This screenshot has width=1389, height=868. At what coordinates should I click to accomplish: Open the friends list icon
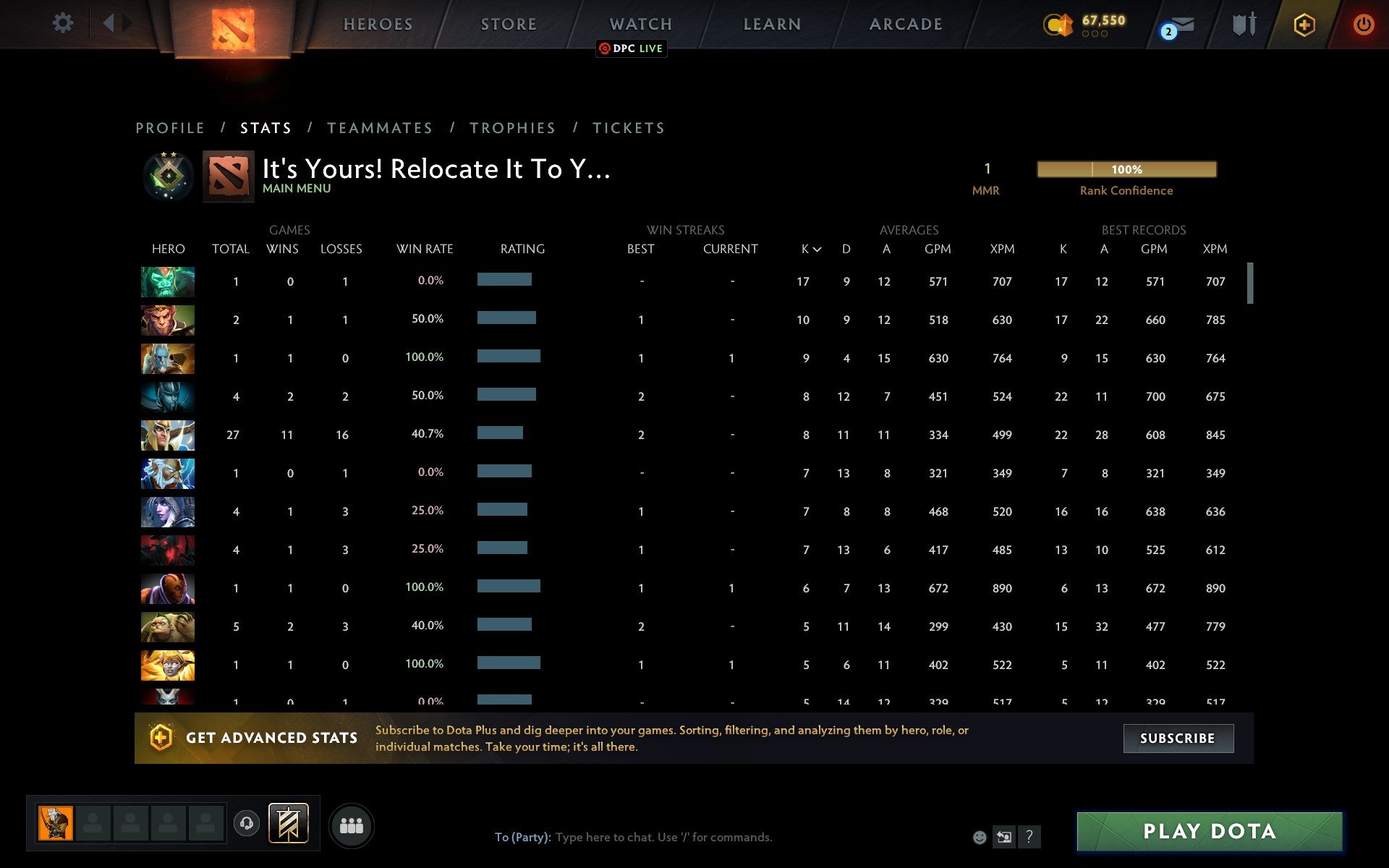[352, 824]
